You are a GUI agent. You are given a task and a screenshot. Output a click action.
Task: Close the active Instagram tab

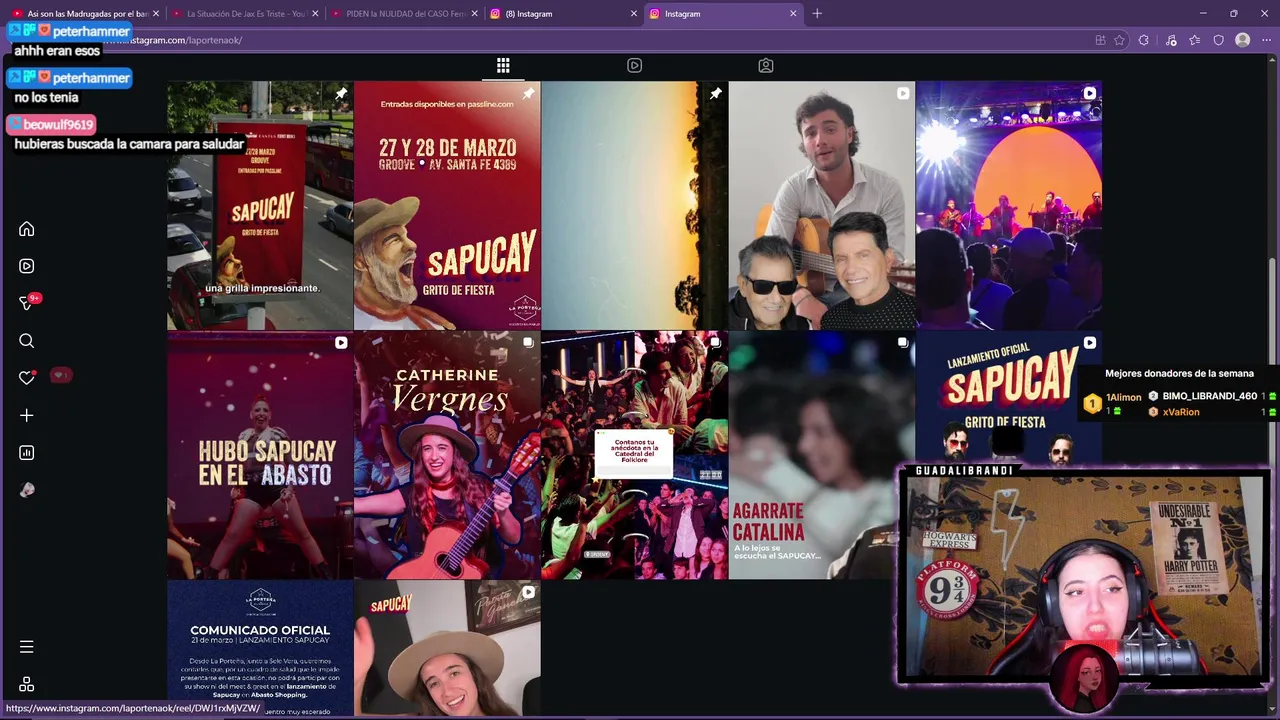click(793, 14)
